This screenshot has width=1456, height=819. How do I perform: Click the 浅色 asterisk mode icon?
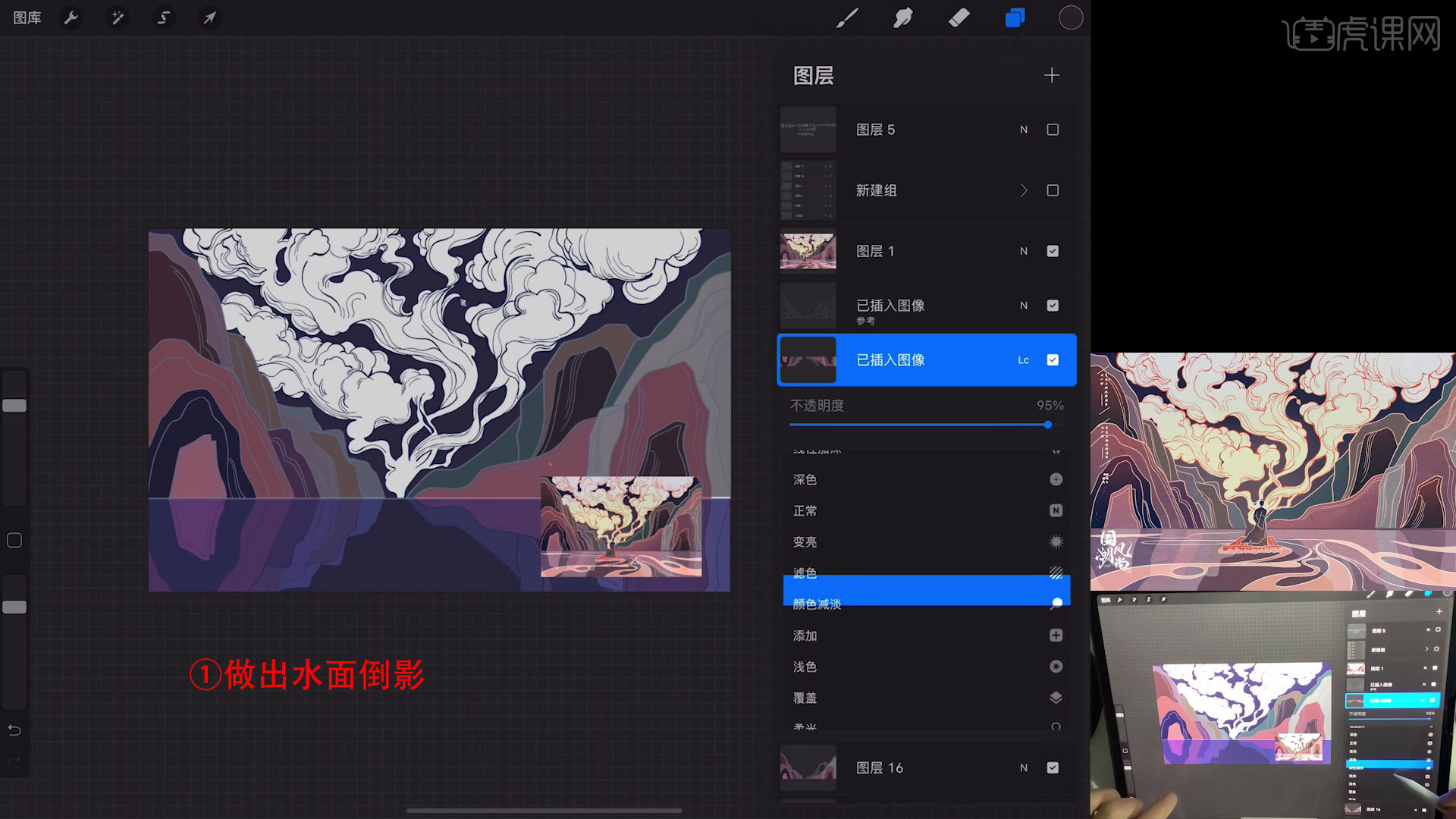1056,667
